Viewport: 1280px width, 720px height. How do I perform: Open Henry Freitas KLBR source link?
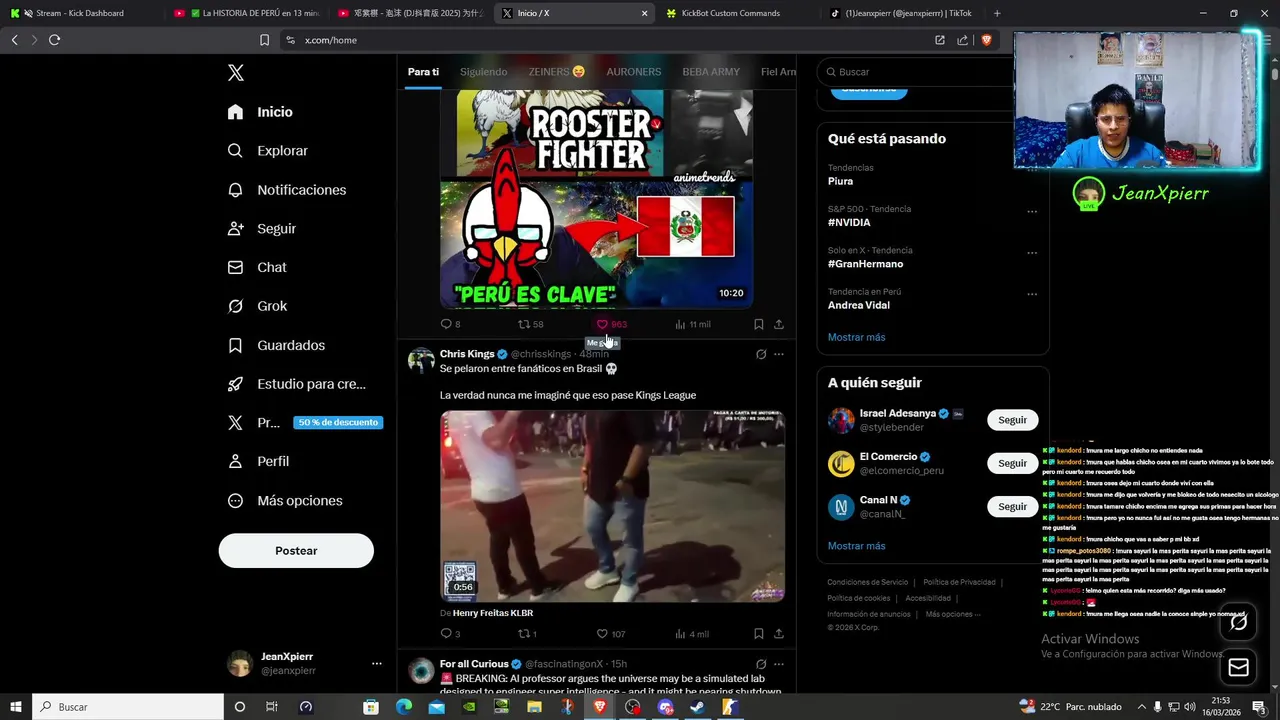point(493,613)
